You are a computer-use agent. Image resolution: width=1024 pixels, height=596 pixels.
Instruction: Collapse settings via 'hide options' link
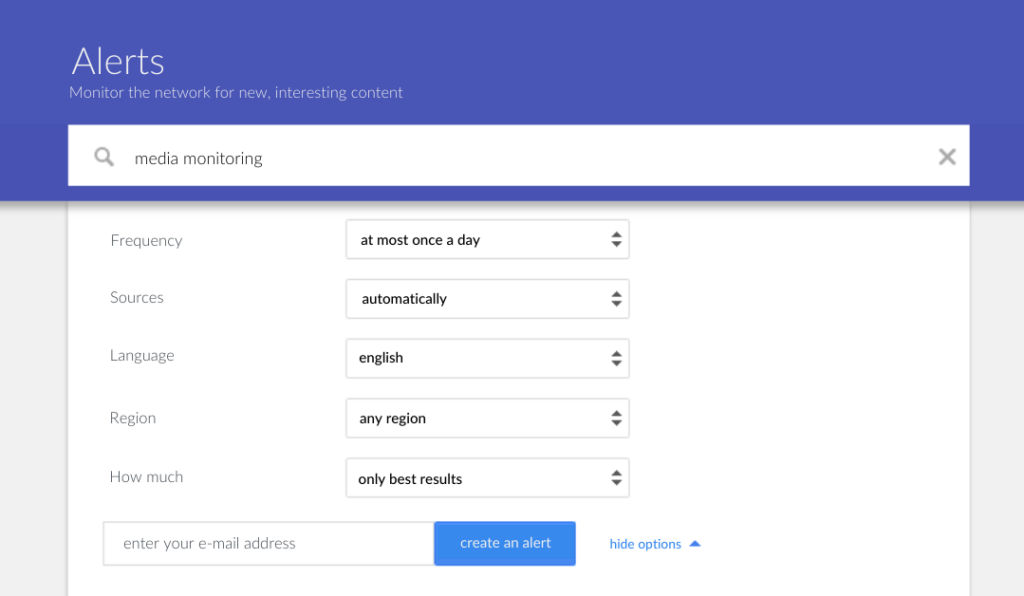(645, 544)
